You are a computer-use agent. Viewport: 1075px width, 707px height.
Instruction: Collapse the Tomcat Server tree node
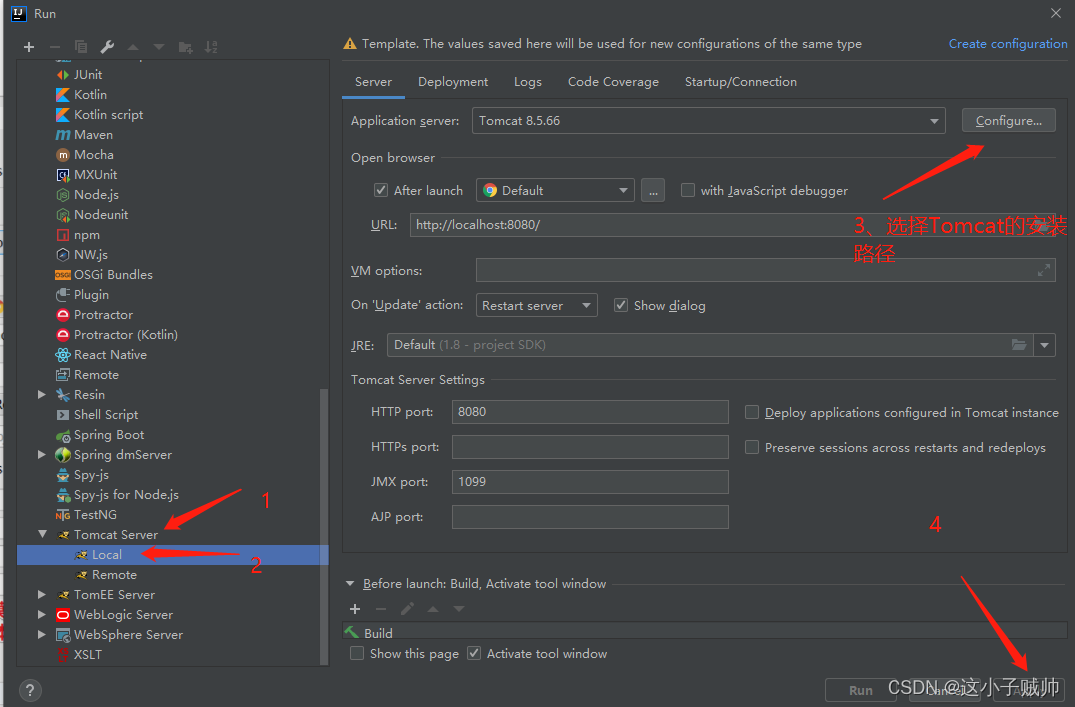point(43,534)
